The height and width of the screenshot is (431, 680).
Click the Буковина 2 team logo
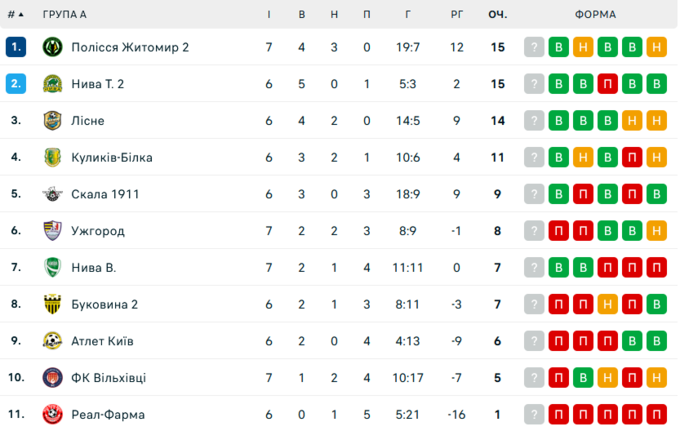(52, 304)
